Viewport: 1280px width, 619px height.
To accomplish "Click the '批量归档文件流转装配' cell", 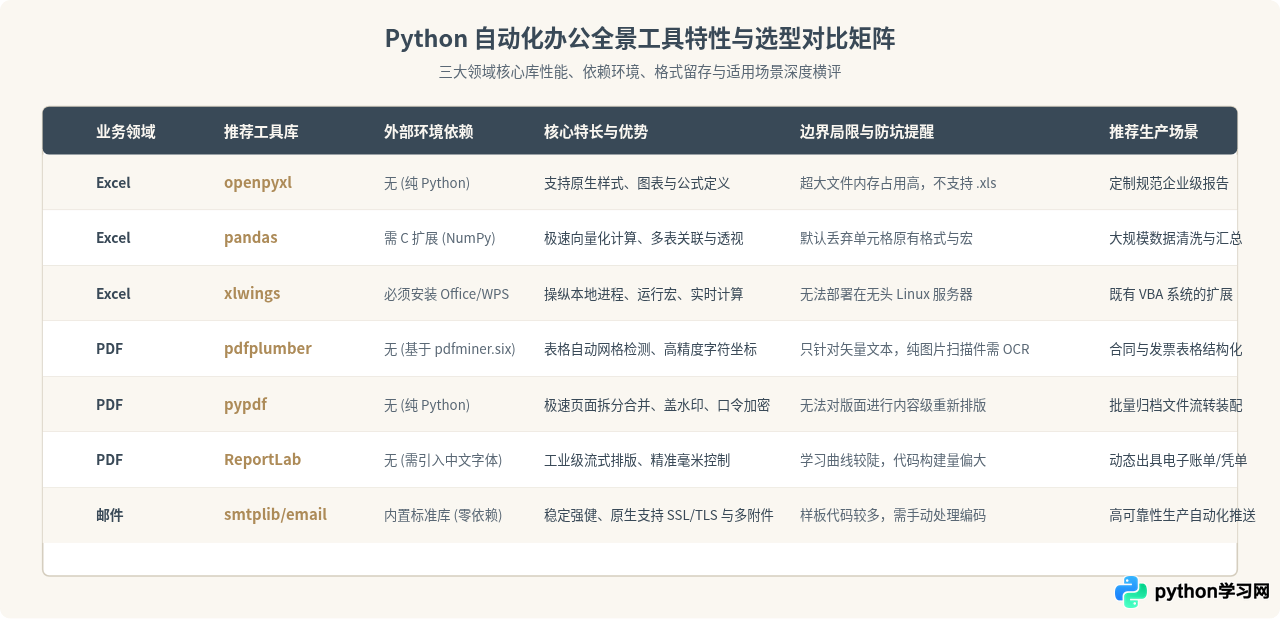I will (x=1176, y=405).
